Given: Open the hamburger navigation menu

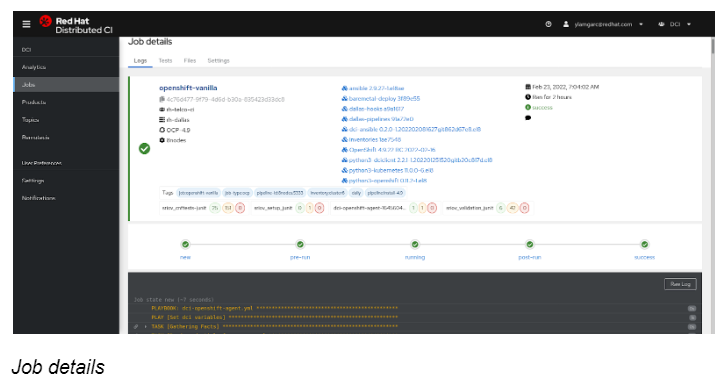Looking at the screenshot, I should [x=27, y=24].
